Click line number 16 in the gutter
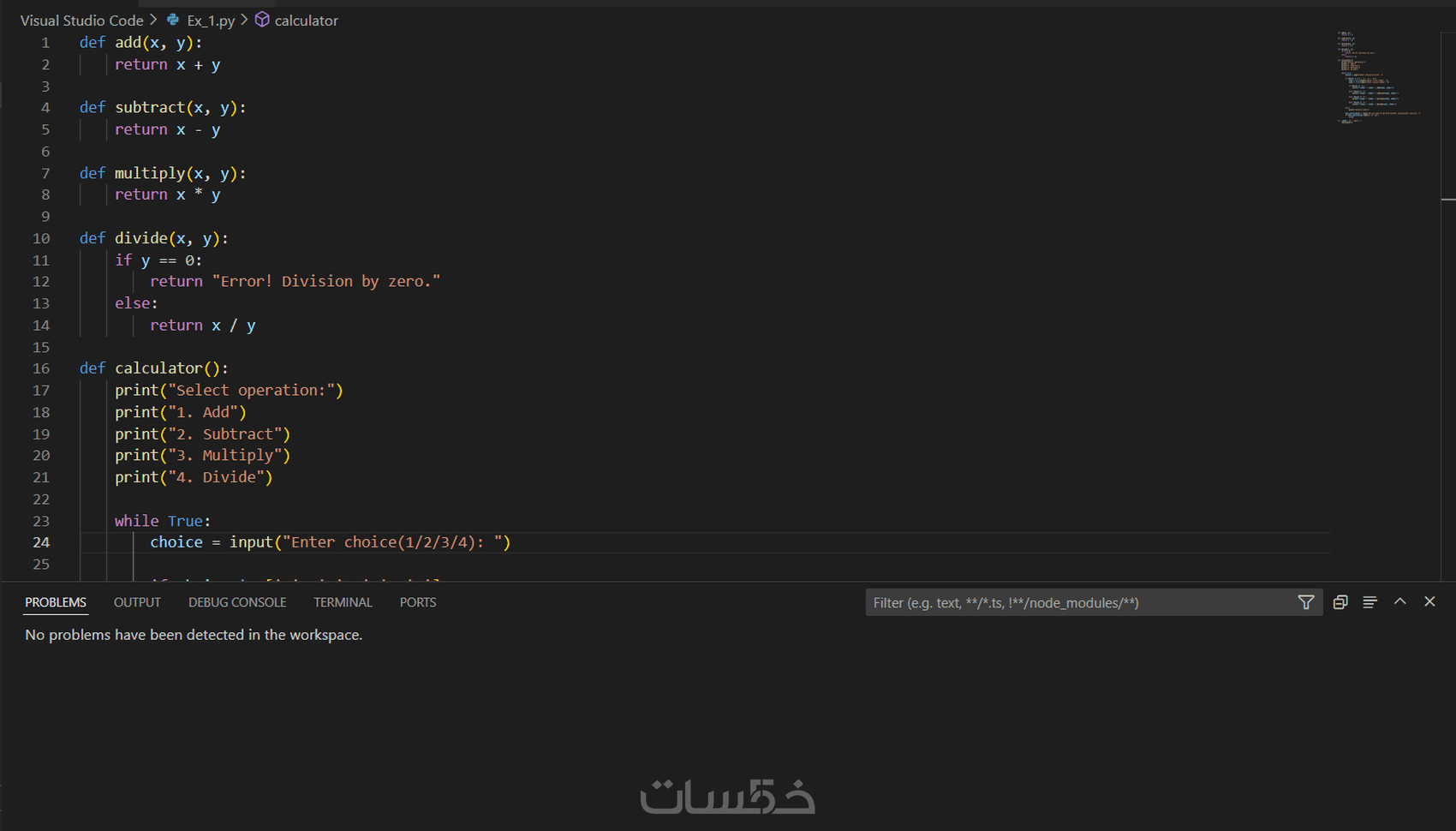 41,368
